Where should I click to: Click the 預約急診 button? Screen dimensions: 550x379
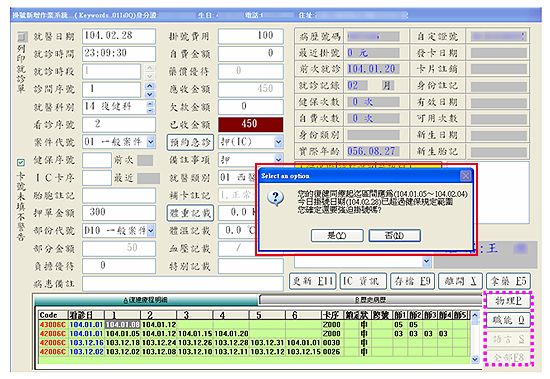(190, 142)
